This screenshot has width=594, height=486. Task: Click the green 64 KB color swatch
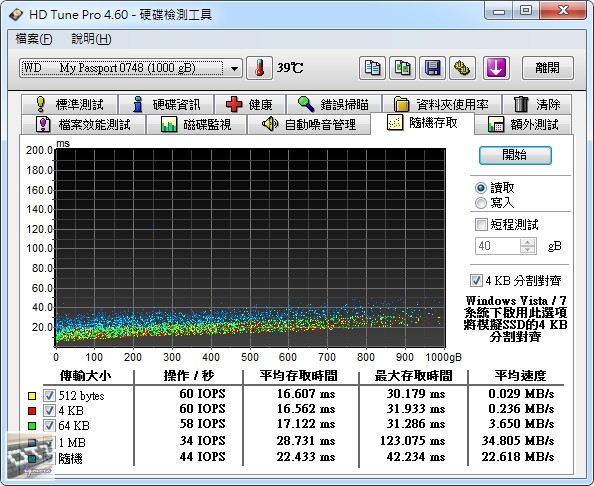pyautogui.click(x=32, y=426)
